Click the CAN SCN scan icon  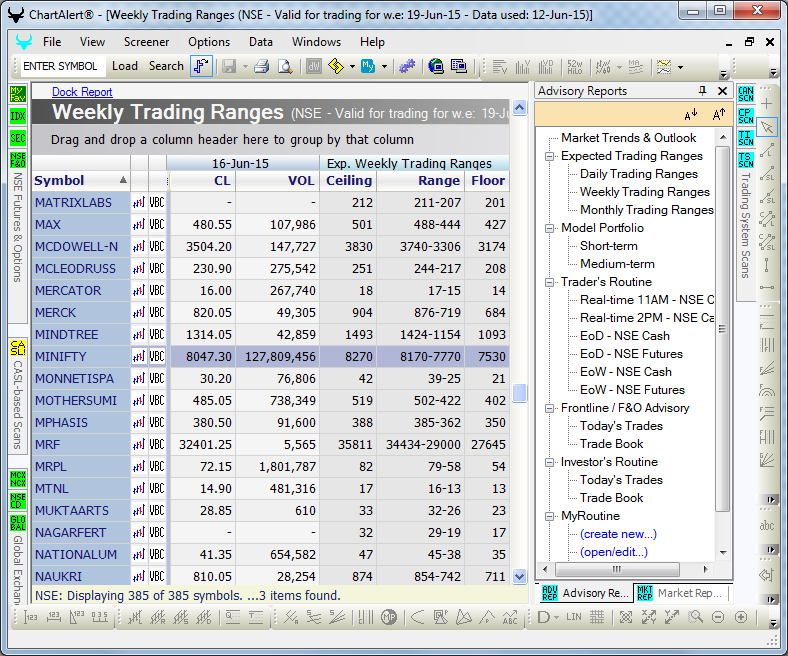point(746,94)
